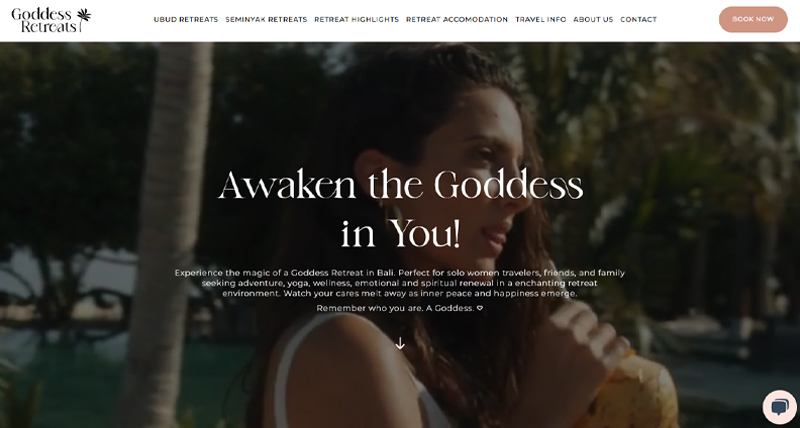Click the Awaken the Goddess headline
Viewport: 800px width, 428px height.
(x=401, y=185)
